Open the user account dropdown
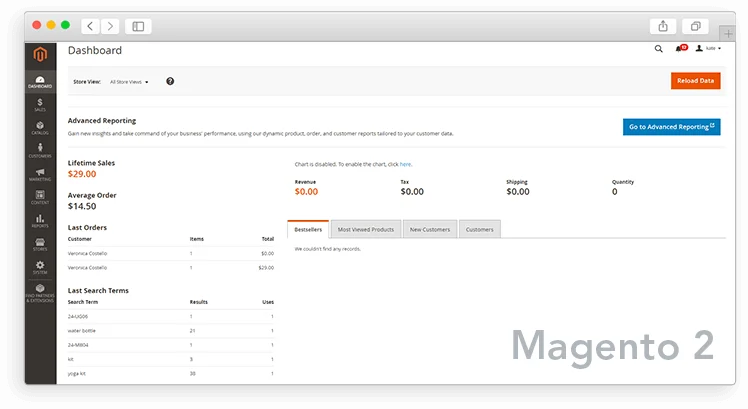The width and height of the screenshot is (748, 409). 708,48
